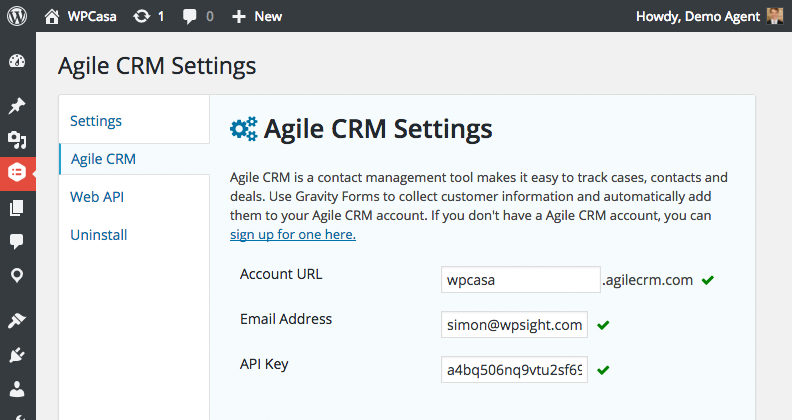792x420 pixels.
Task: Open the WordPress logo menu
Action: [17, 16]
